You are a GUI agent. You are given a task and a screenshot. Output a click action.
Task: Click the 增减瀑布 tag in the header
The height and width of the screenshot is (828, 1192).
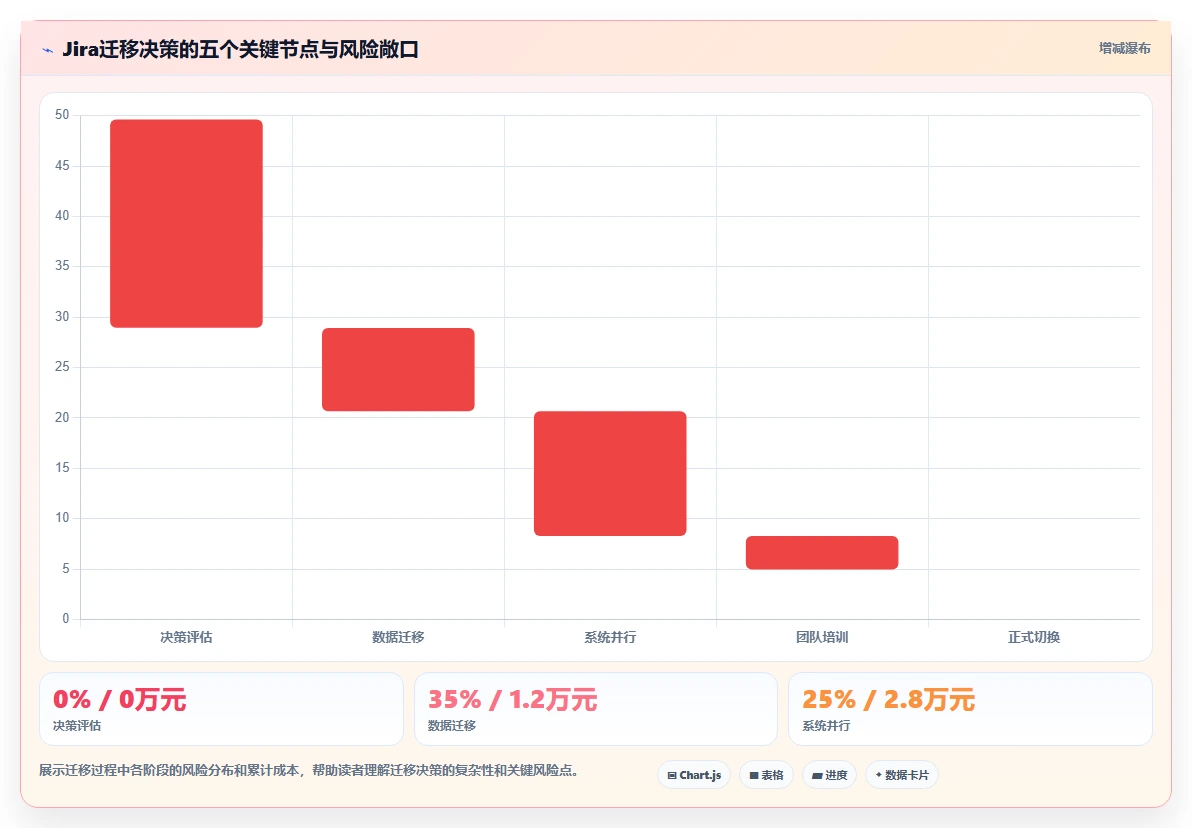(x=1124, y=49)
